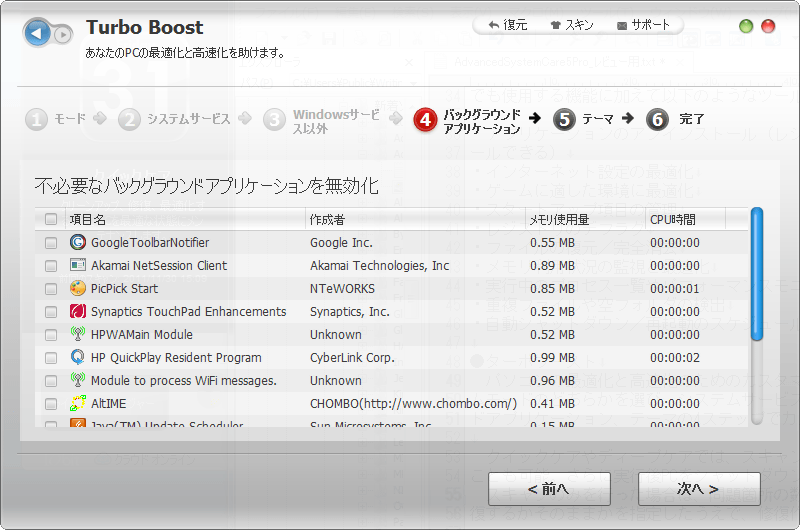Jump to step 6 完了
Viewport: 800px width, 530px height.
676,119
